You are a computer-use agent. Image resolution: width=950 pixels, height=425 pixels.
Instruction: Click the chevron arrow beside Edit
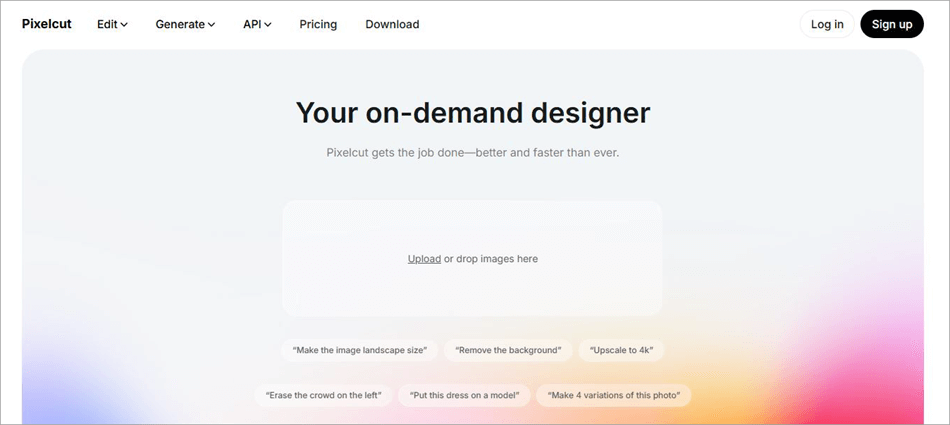124,25
